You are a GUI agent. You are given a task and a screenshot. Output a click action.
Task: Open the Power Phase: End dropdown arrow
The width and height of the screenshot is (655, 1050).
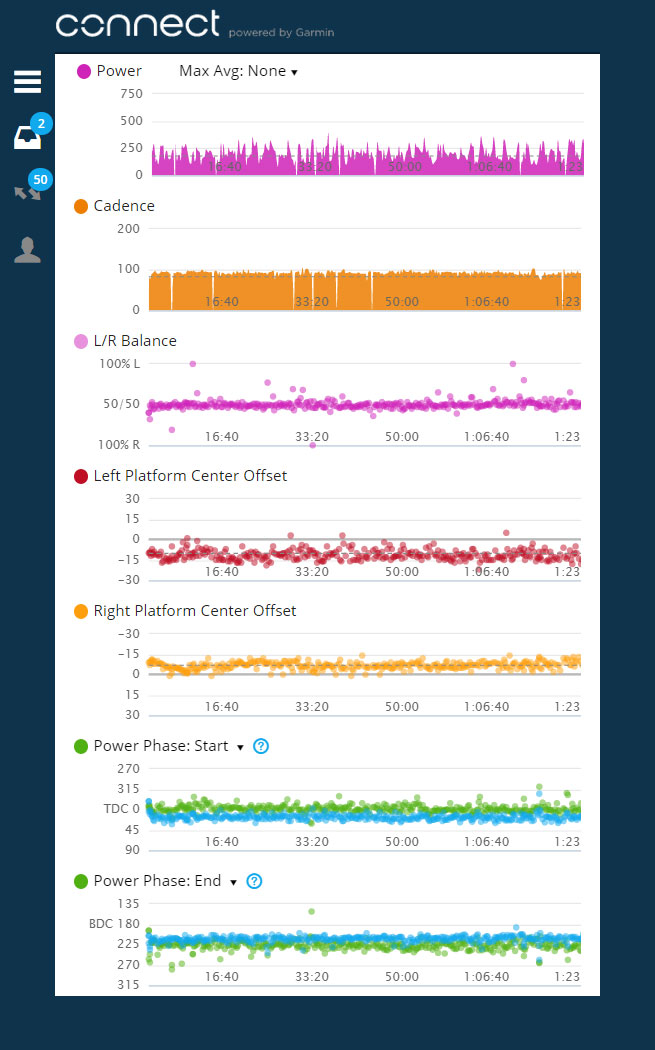click(x=233, y=882)
